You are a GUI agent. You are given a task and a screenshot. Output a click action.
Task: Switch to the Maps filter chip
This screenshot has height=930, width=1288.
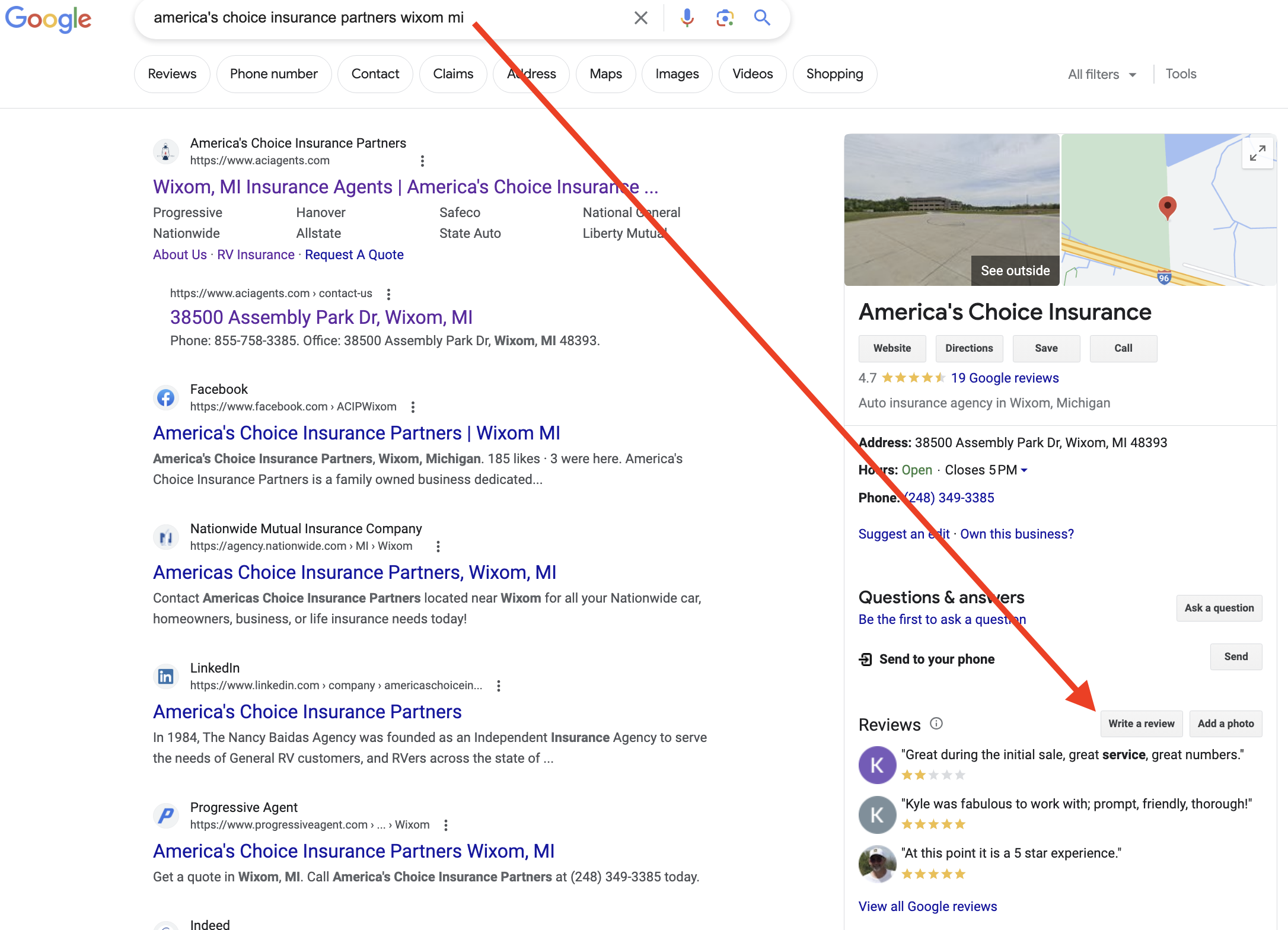(x=605, y=74)
